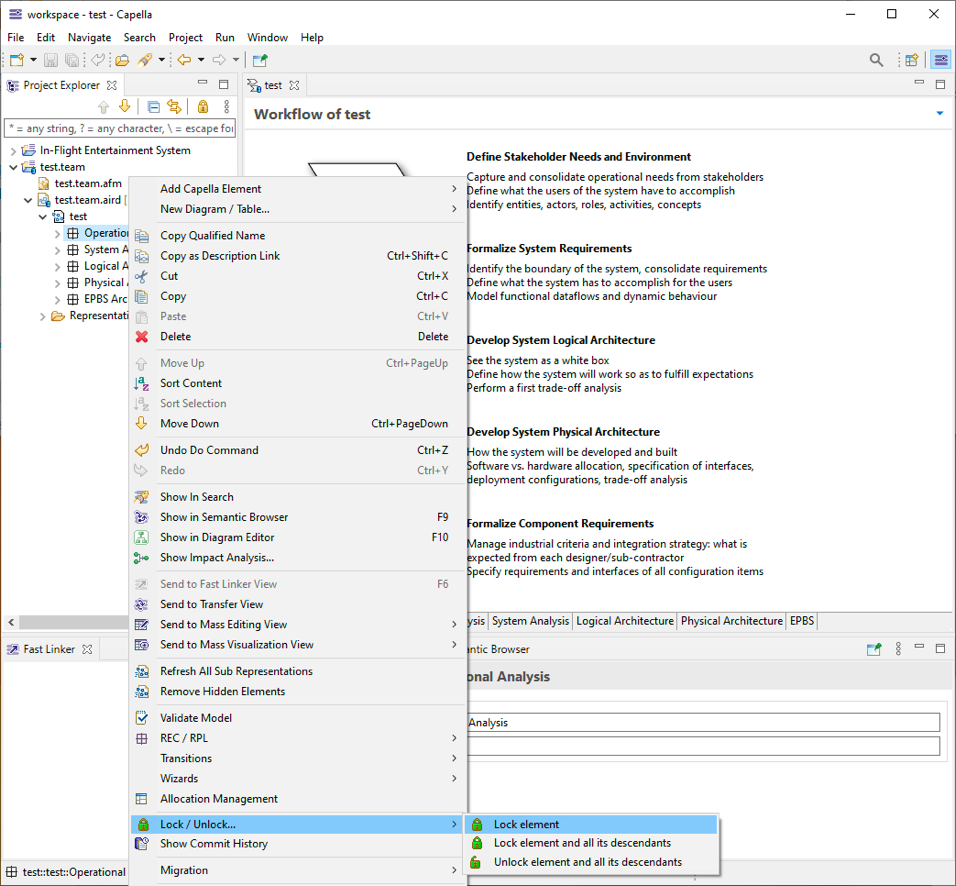The height and width of the screenshot is (886, 956).
Task: Toggle Link with Editor in Project Explorer
Action: [174, 107]
